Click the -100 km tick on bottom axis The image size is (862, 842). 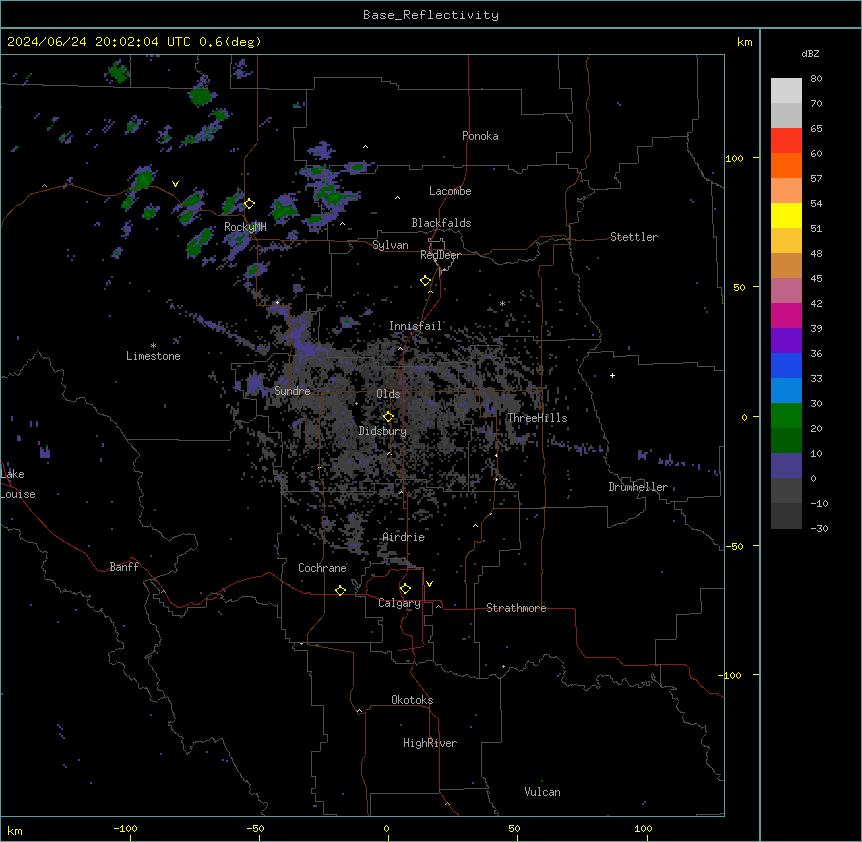126,829
